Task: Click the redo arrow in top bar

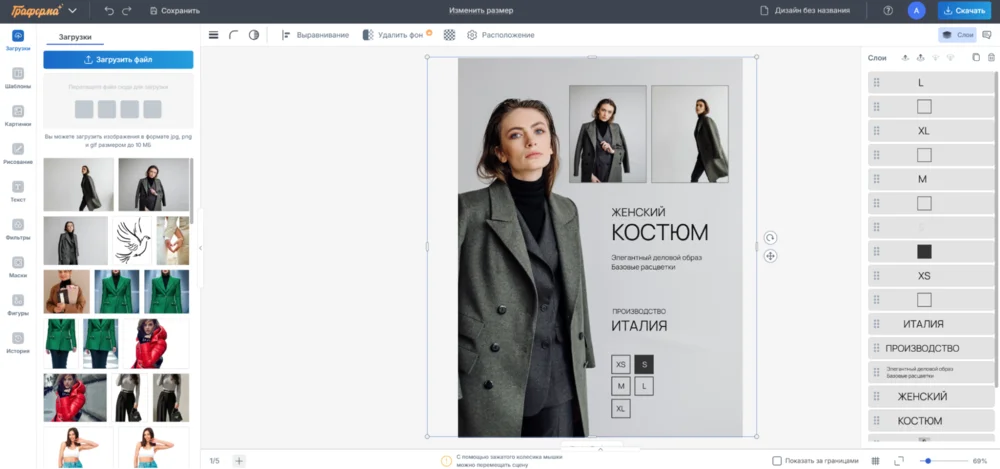Action: coord(126,10)
